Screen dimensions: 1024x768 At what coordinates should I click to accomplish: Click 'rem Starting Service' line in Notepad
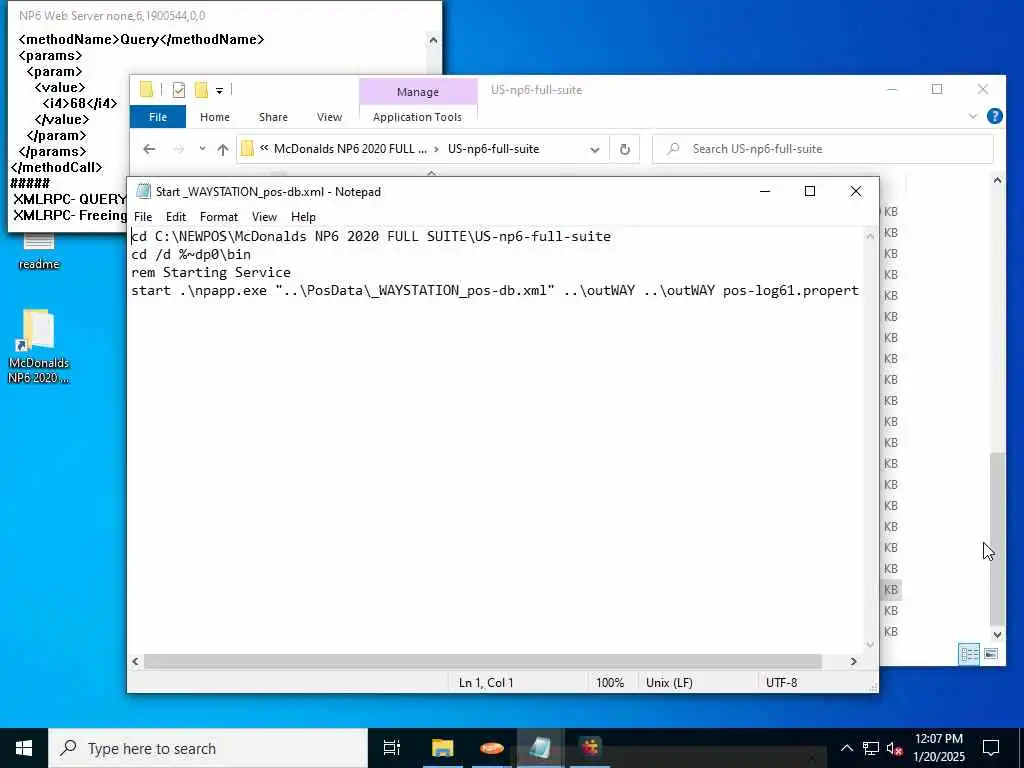point(211,272)
